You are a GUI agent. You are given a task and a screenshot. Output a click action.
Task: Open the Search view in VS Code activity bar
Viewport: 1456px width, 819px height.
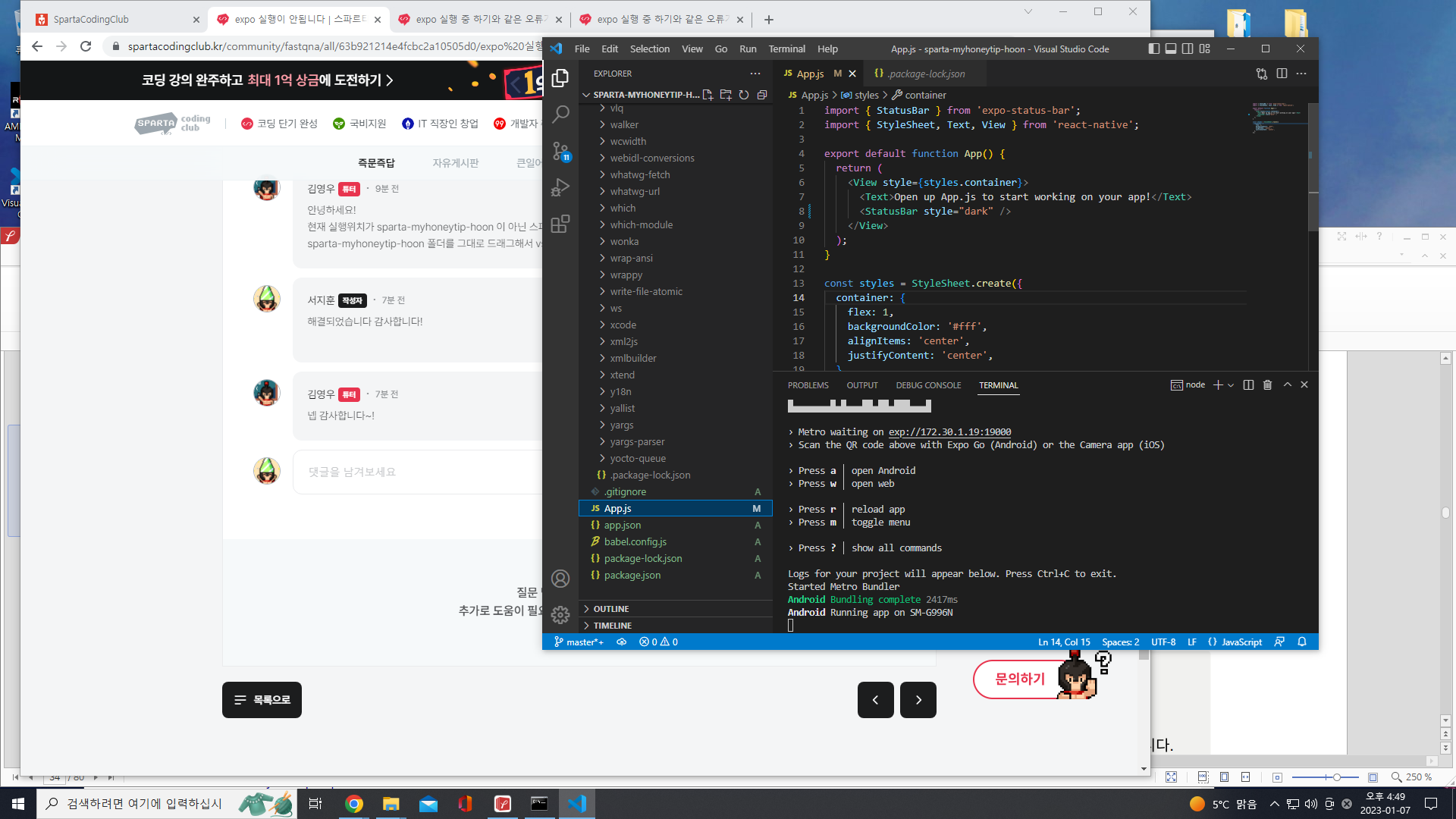tap(560, 115)
